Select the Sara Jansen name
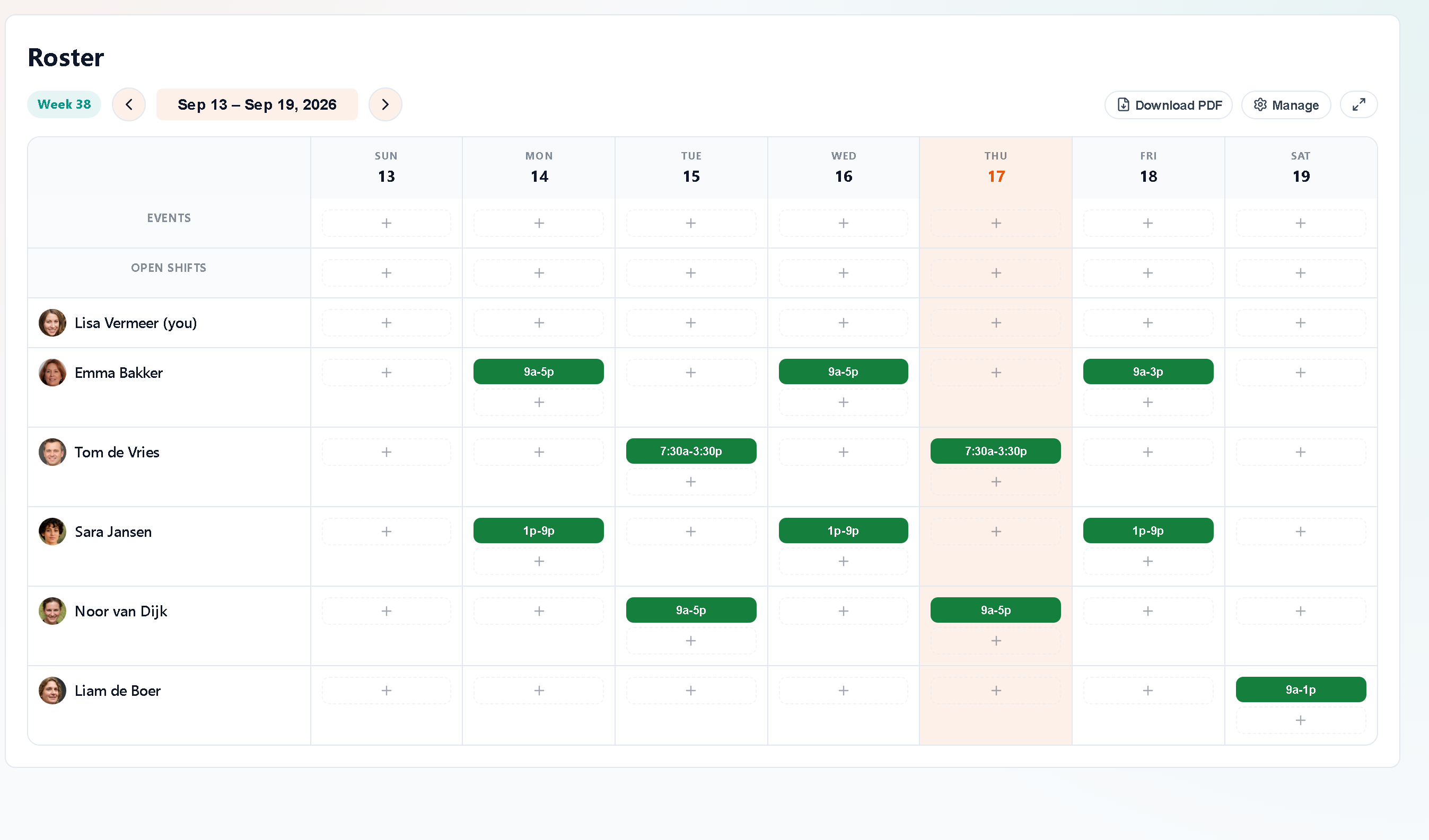This screenshot has height=840, width=1429. tap(113, 532)
